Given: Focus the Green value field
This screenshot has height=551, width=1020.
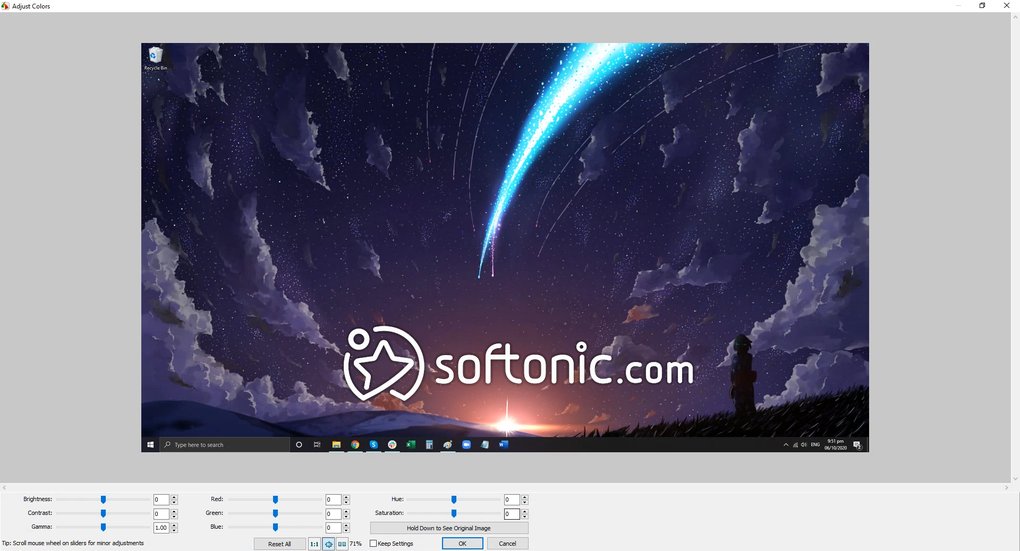Looking at the screenshot, I should point(333,514).
